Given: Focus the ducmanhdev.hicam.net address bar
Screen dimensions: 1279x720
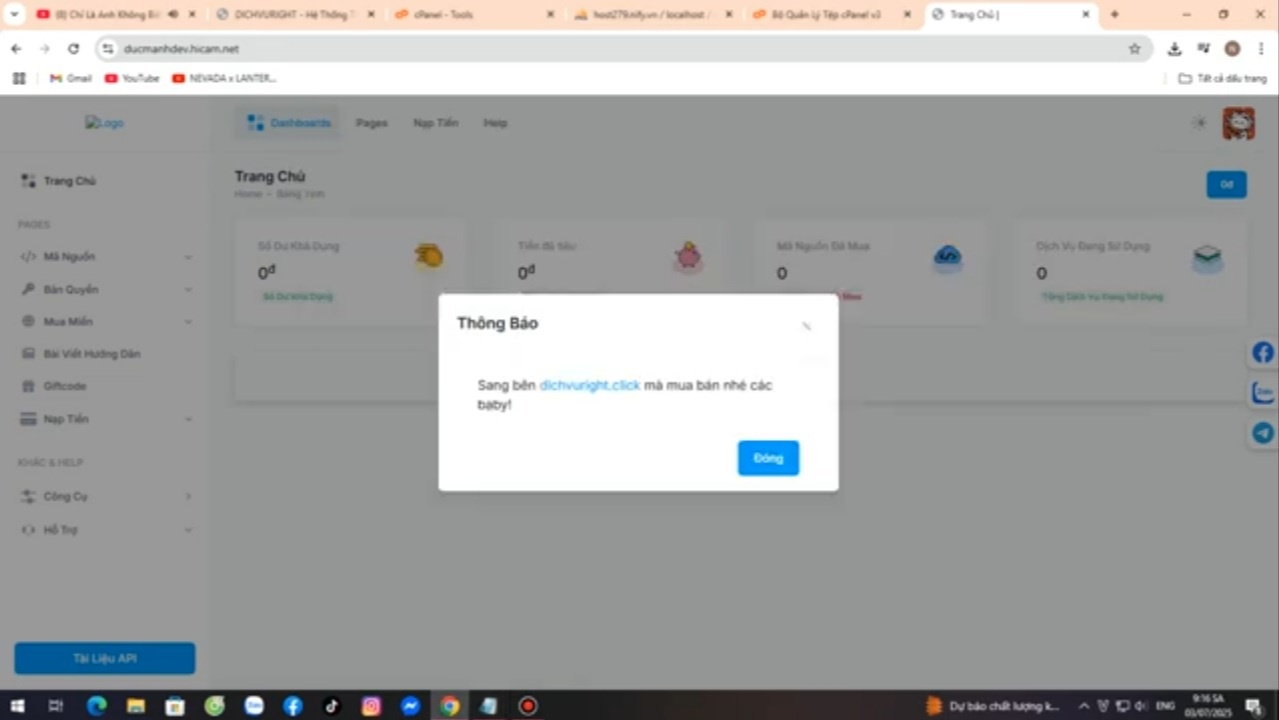Looking at the screenshot, I should (x=600, y=49).
